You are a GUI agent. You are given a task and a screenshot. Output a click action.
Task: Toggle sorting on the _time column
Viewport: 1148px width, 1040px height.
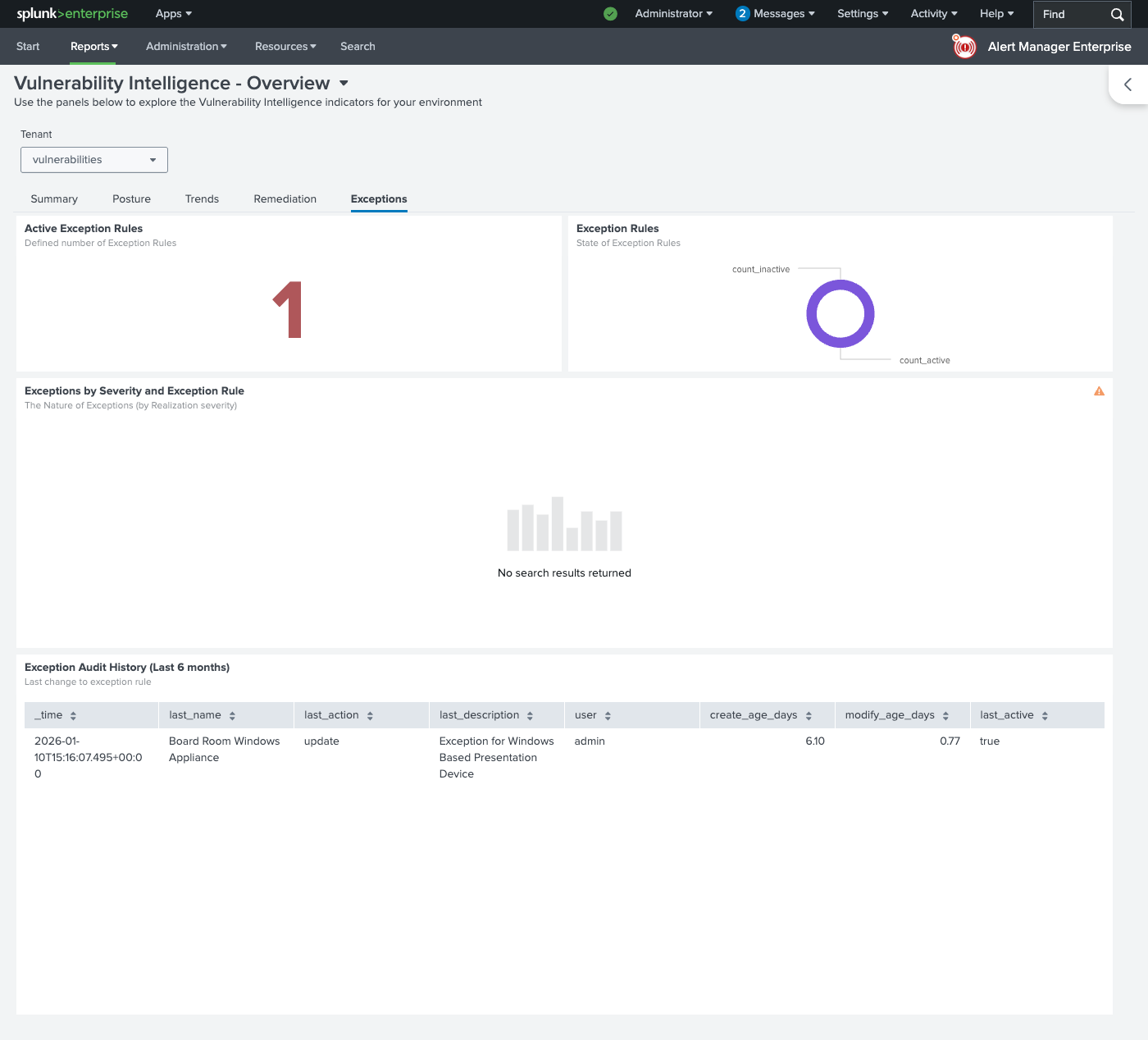coord(73,714)
